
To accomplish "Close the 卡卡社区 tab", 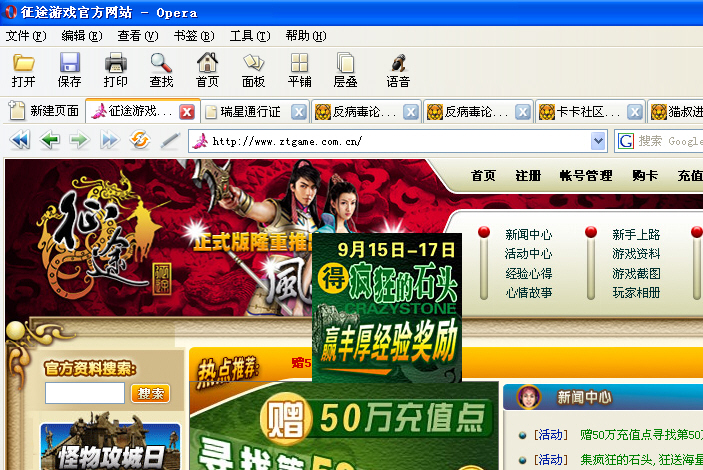I will pyautogui.click(x=635, y=112).
